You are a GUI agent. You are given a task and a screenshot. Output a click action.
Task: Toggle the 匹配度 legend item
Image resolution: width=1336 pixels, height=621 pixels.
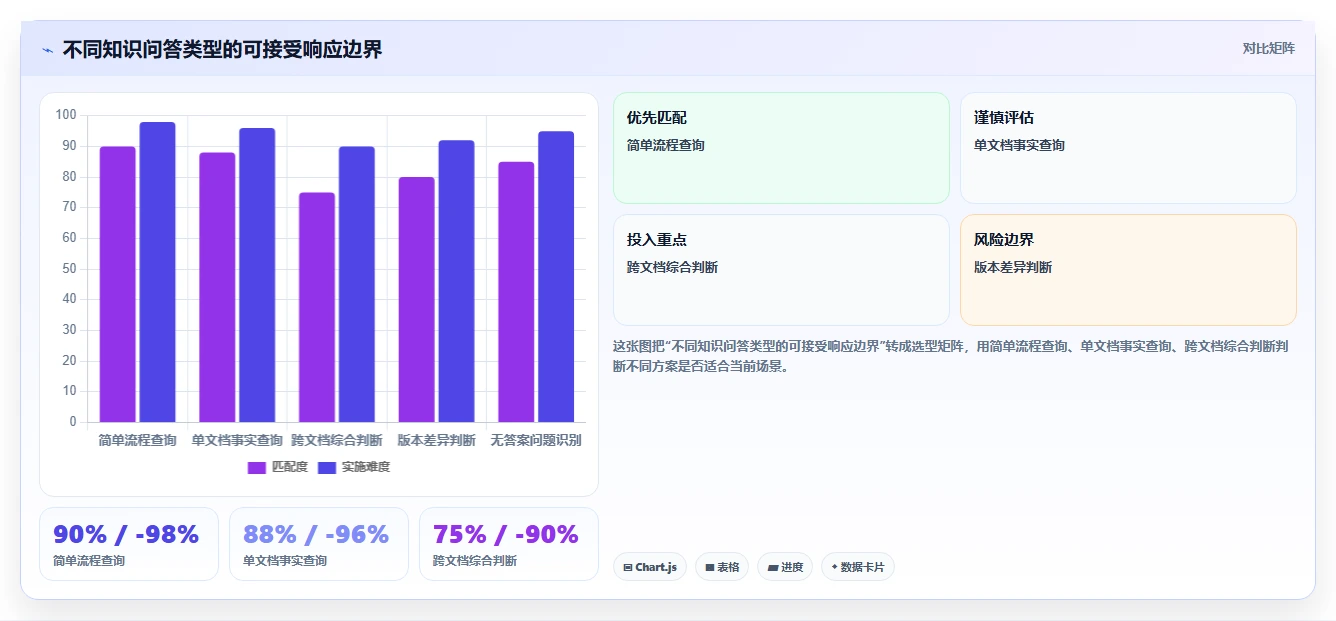277,467
